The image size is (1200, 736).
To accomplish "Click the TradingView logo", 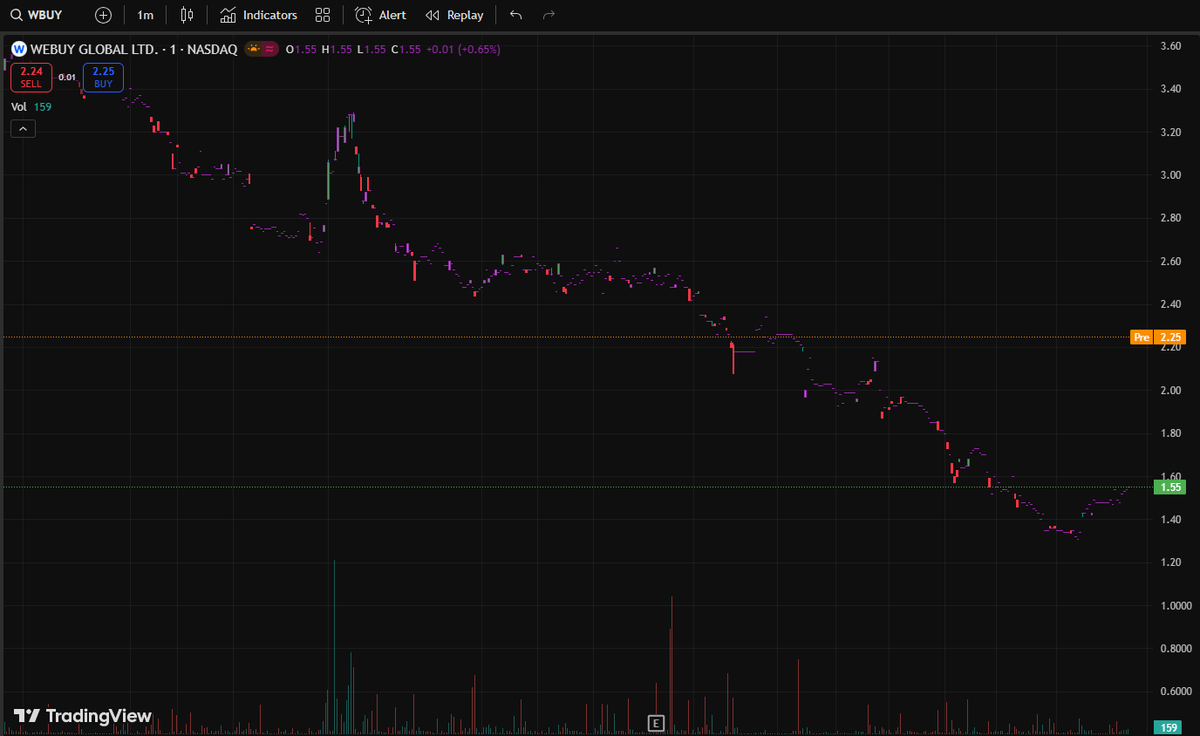I will pyautogui.click(x=83, y=716).
